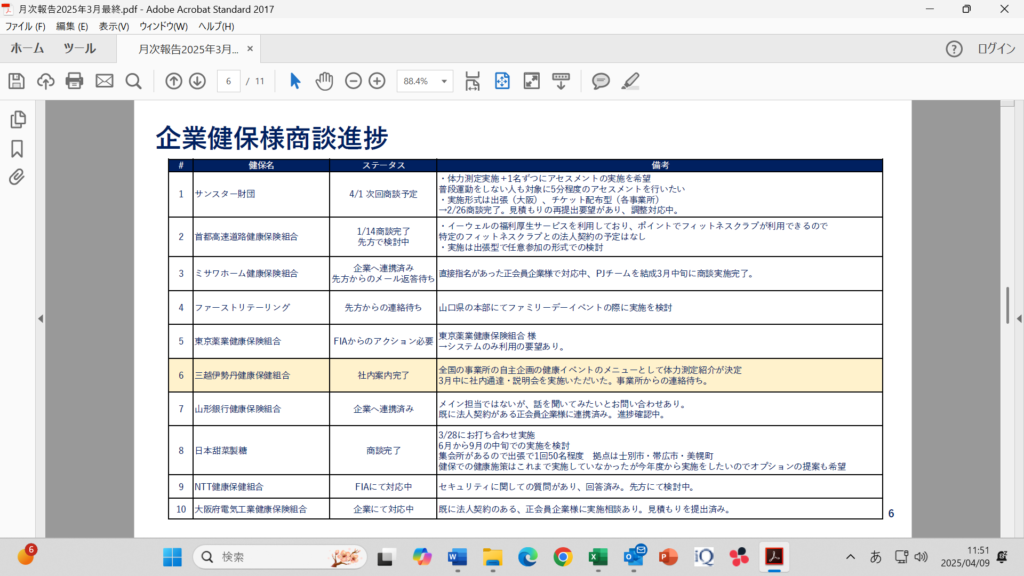Click the fit width scrolling icon

472,81
